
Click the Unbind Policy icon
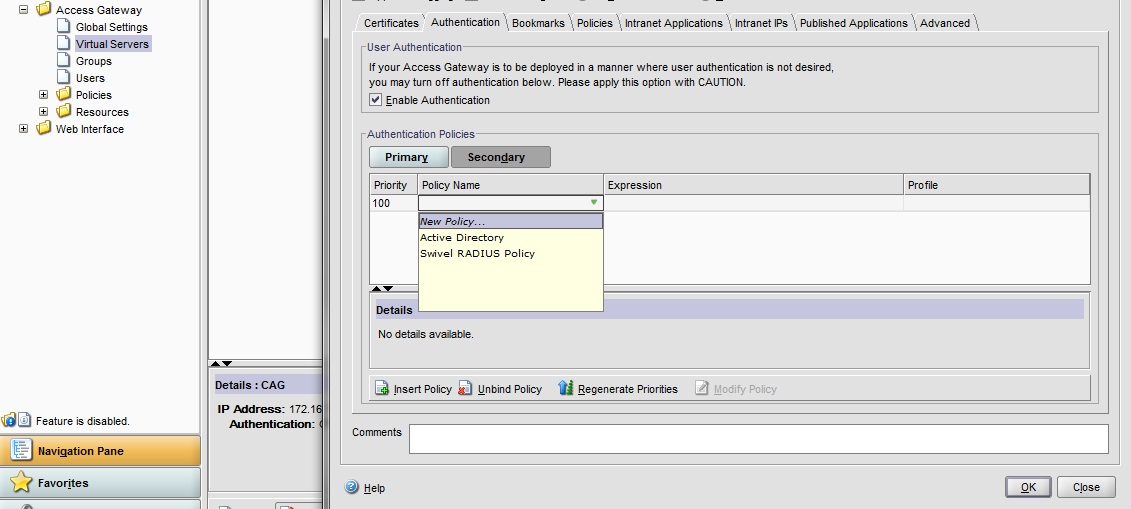coord(465,389)
